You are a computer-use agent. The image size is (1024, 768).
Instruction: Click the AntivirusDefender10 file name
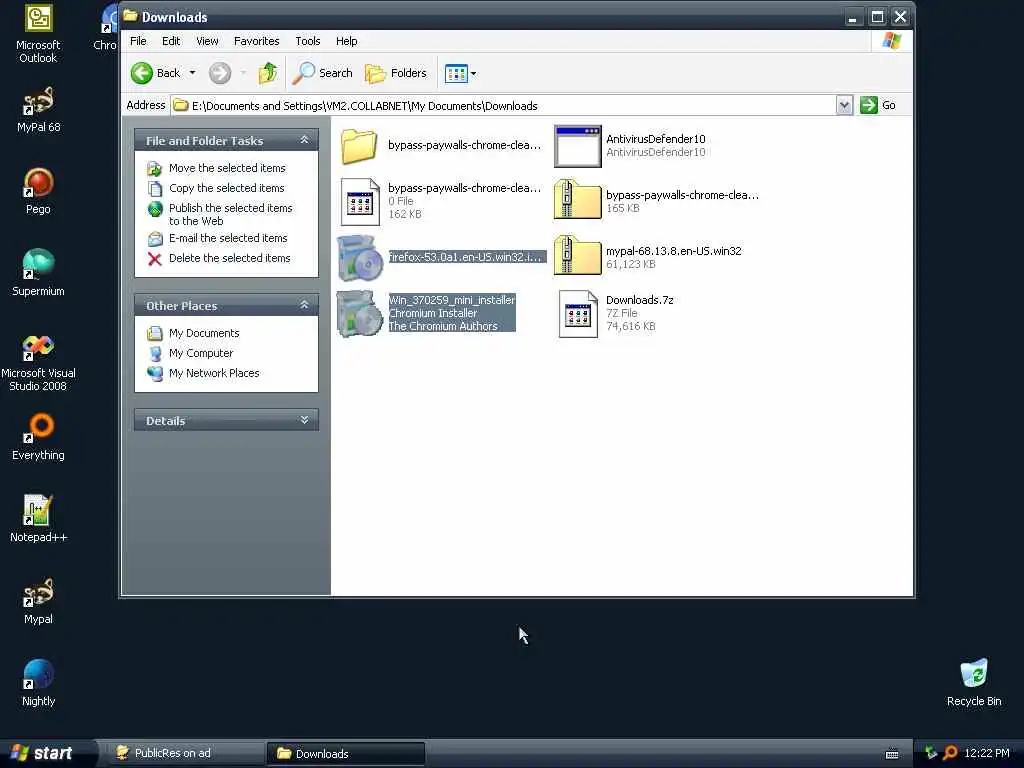(656, 139)
